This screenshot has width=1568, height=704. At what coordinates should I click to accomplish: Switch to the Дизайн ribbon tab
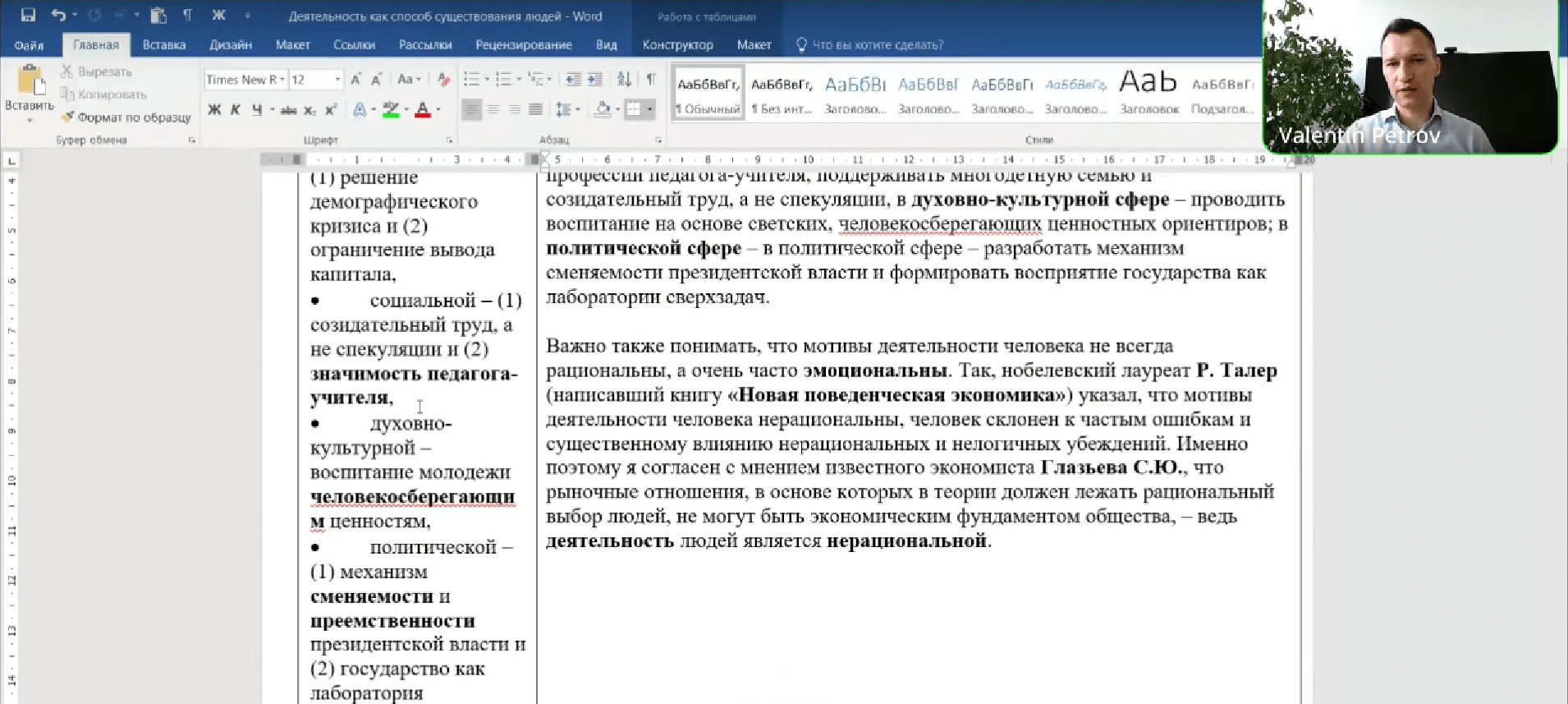(x=231, y=45)
